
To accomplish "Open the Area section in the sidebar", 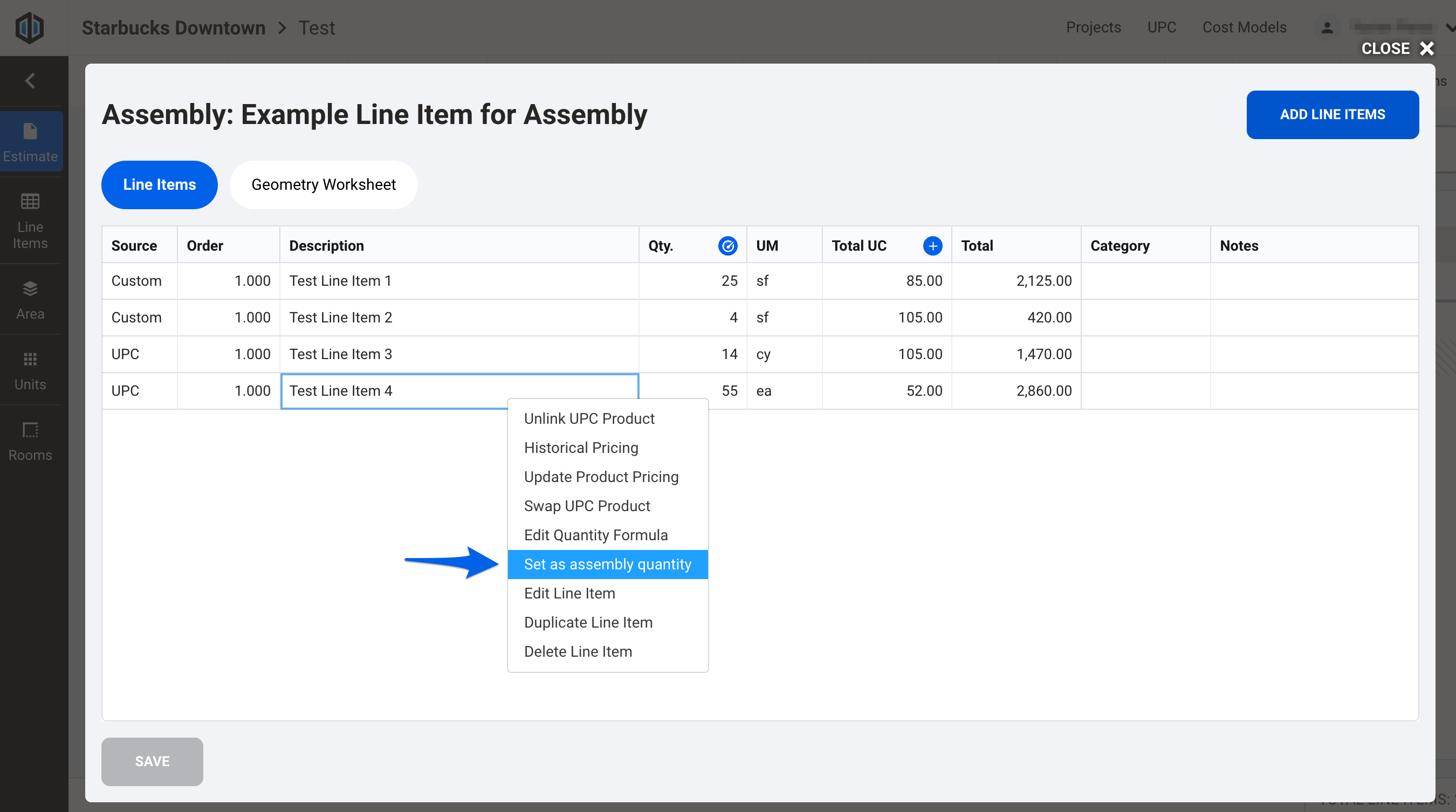I will [31, 299].
